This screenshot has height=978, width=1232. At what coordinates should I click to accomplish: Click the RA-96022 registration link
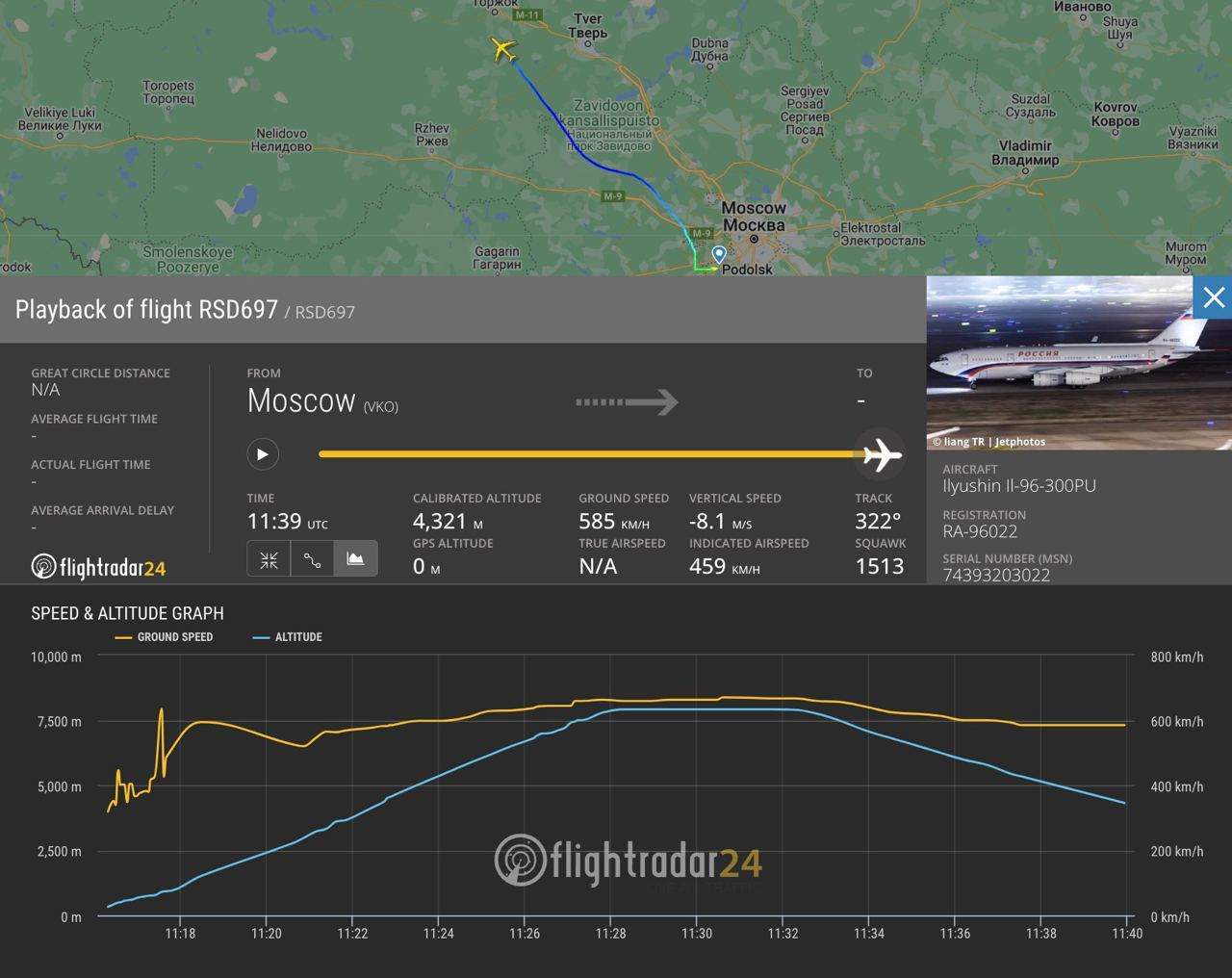pos(980,531)
